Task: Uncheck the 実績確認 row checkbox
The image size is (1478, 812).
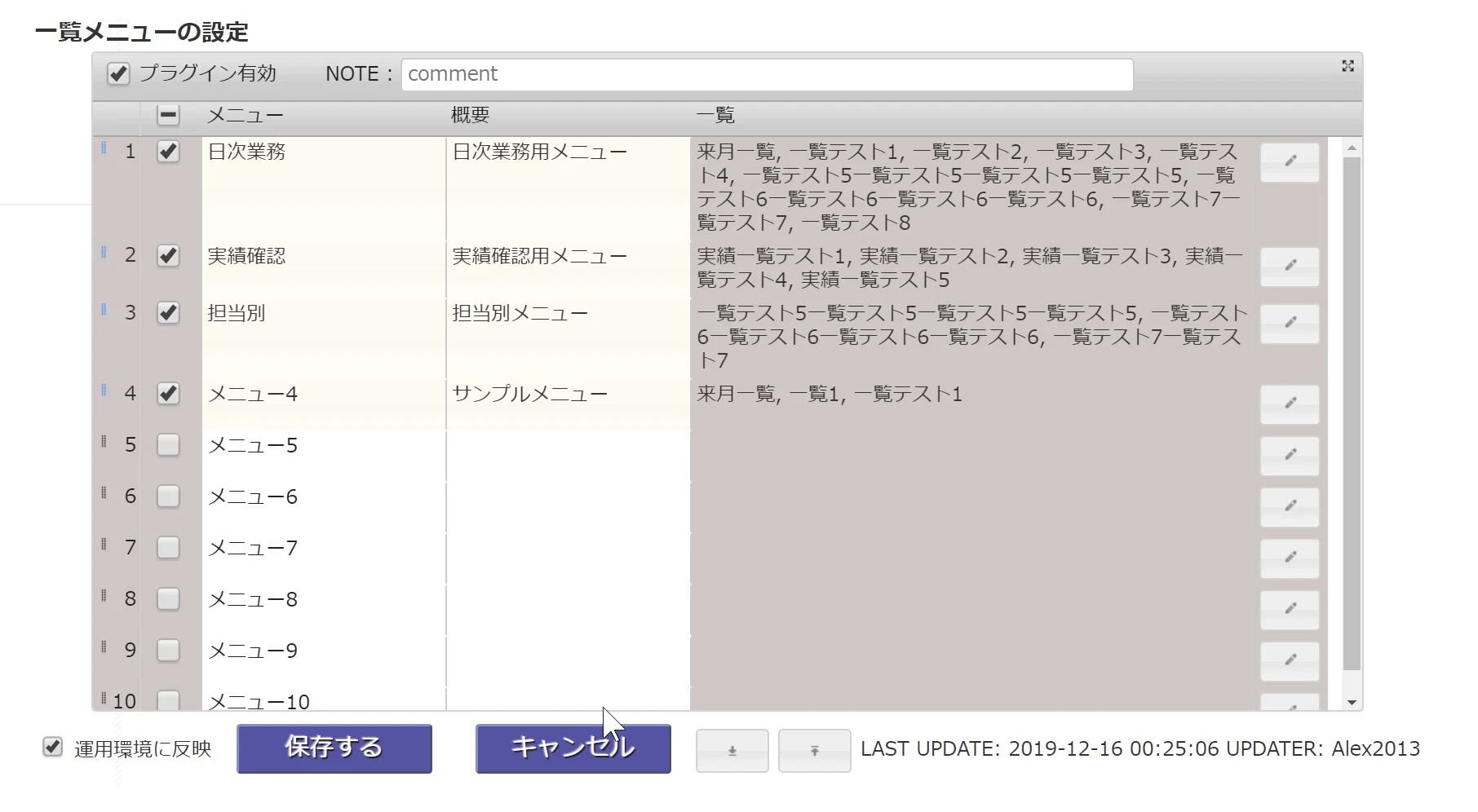Action: 168,256
